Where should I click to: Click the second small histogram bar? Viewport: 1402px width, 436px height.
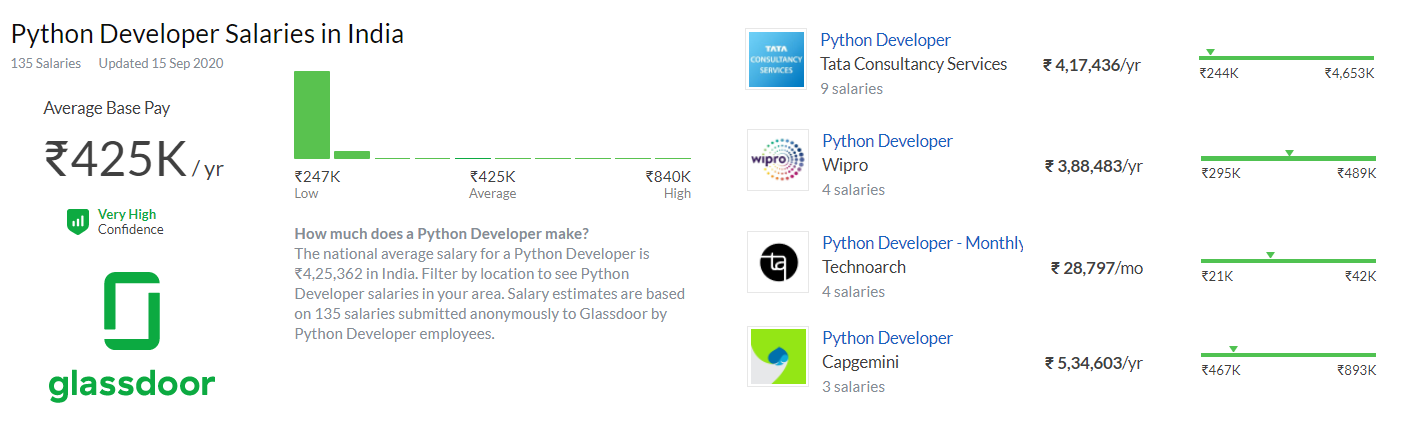coord(352,155)
